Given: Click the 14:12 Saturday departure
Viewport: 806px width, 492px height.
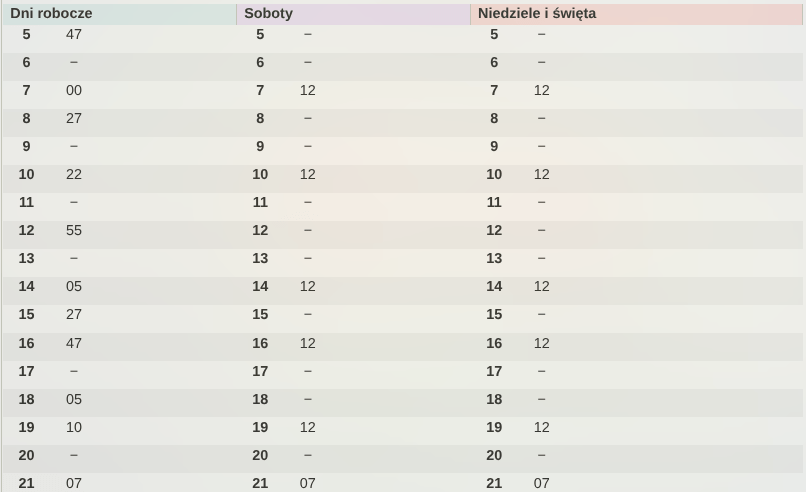Looking at the screenshot, I should coord(308,286).
